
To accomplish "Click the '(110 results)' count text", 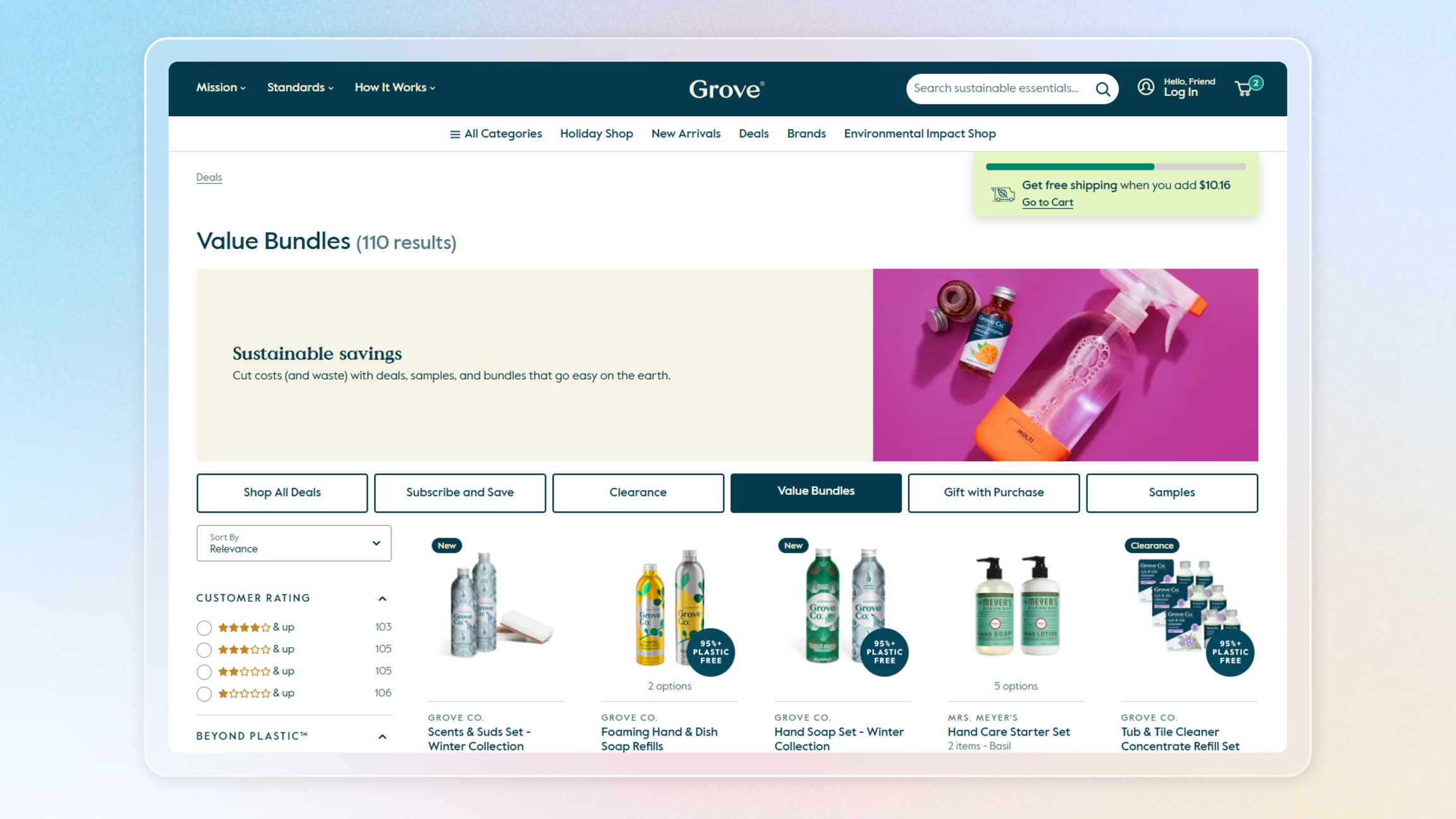I will pos(406,243).
